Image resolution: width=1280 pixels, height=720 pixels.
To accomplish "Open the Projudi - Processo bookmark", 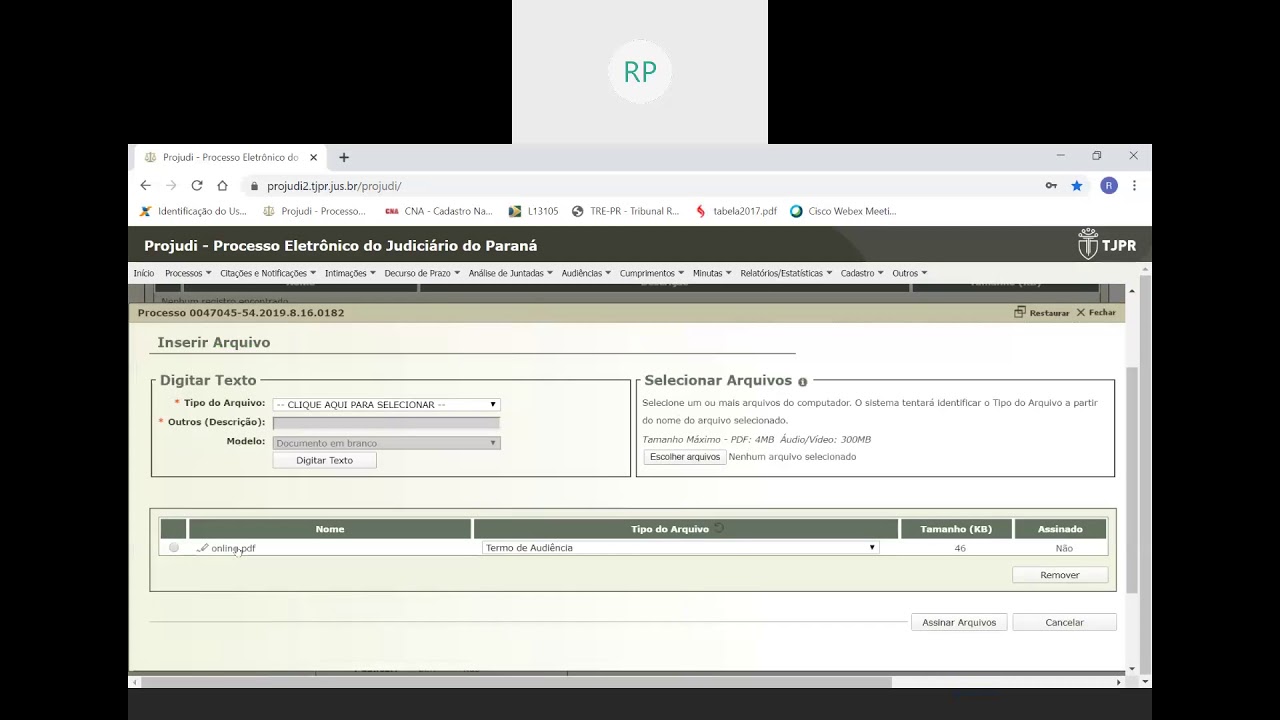I will 314,211.
